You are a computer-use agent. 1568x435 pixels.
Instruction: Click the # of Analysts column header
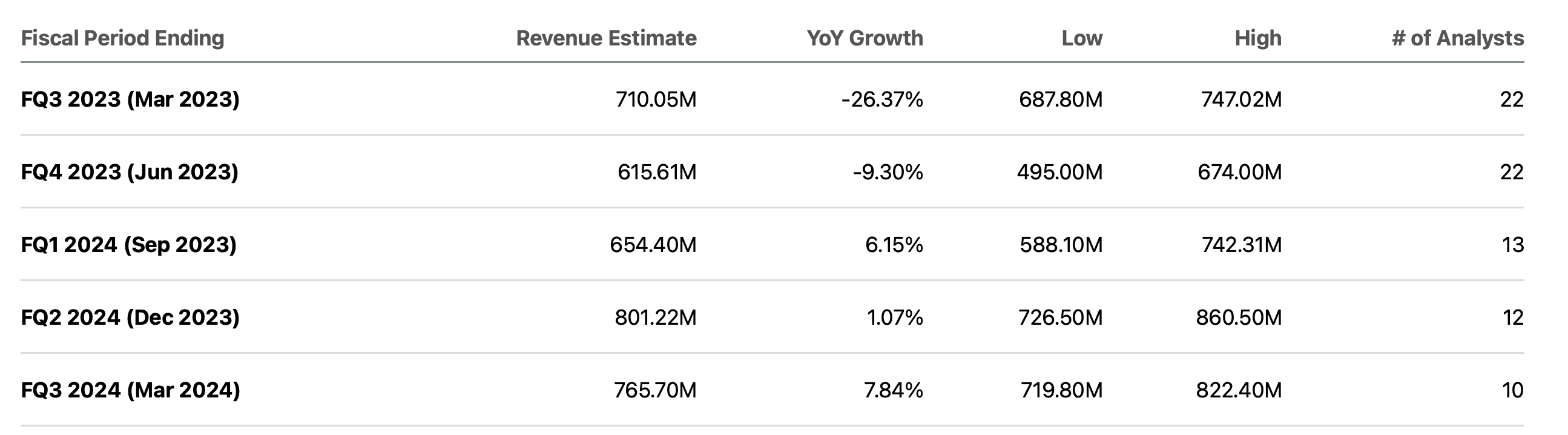pos(1457,38)
